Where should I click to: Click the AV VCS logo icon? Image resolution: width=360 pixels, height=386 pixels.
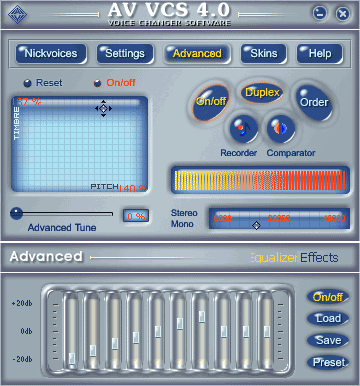(17, 14)
